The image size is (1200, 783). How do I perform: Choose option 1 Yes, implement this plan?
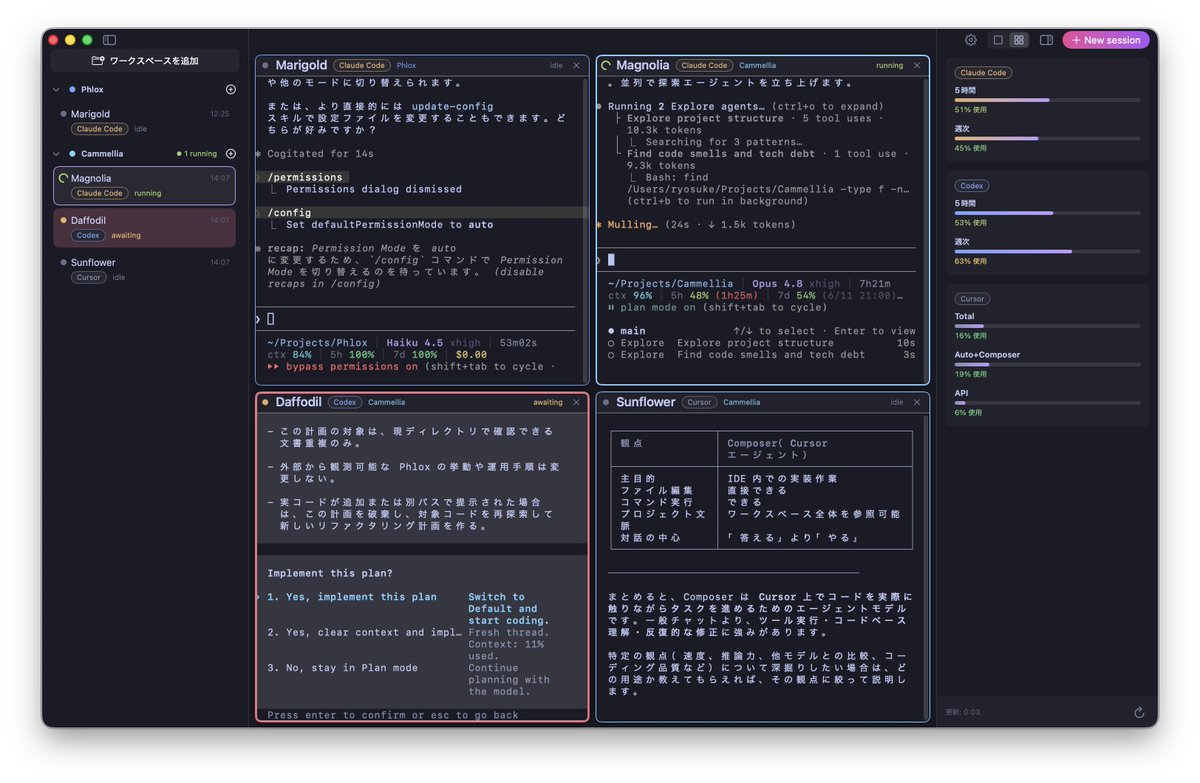[x=351, y=597]
